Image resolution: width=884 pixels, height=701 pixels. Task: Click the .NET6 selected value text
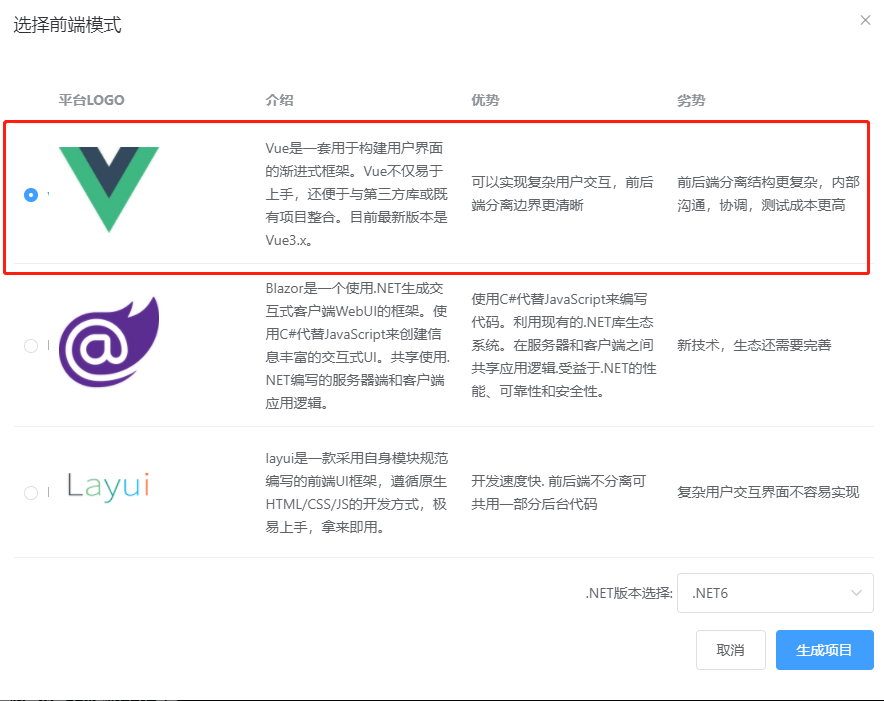712,592
